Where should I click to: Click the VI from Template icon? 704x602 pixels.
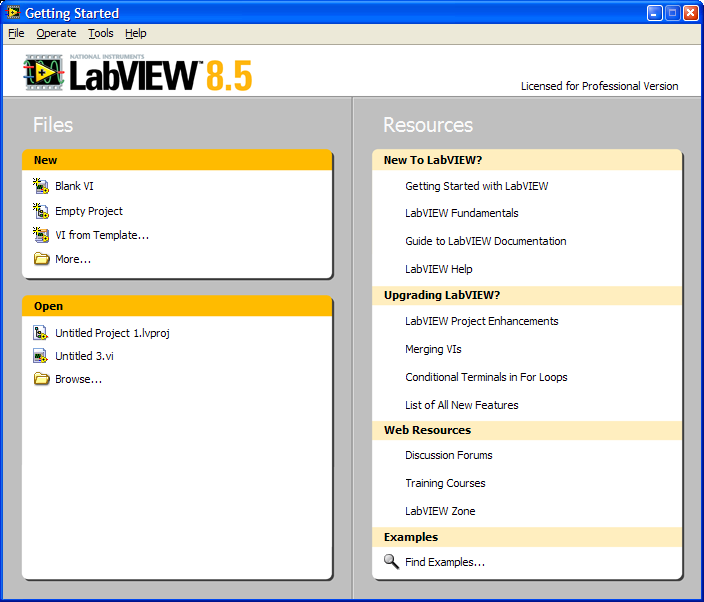pos(41,235)
